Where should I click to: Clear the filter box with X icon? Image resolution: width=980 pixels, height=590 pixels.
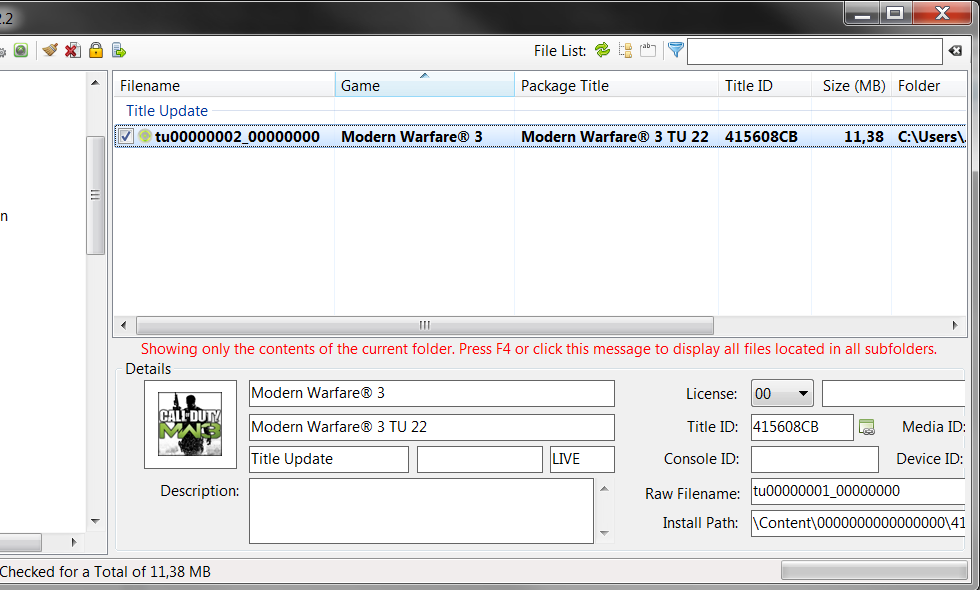(956, 51)
